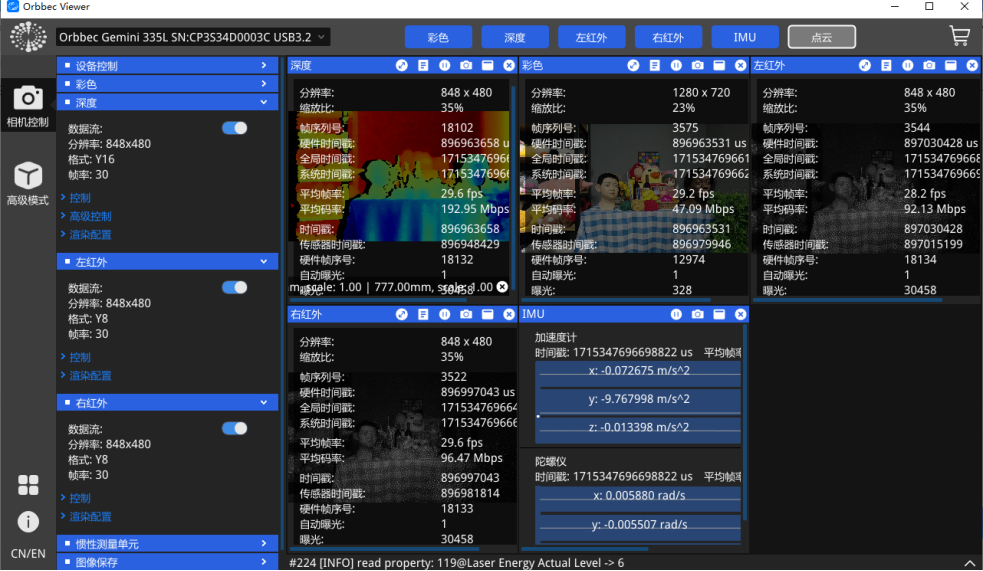Turn off the 左红外 data stream
Viewport: 983px width, 571px height.
point(234,287)
